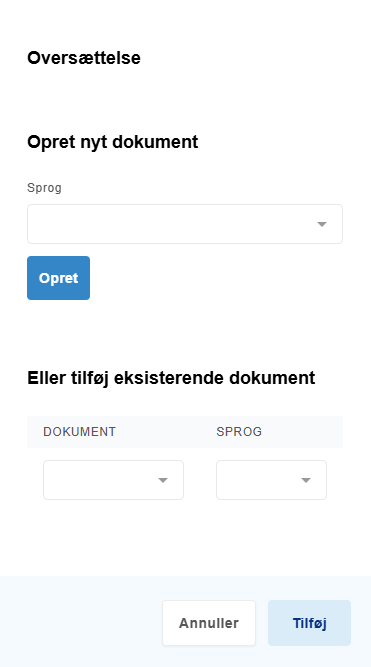371x667 pixels.
Task: Click the small Sprog field label
Action: (x=44, y=188)
